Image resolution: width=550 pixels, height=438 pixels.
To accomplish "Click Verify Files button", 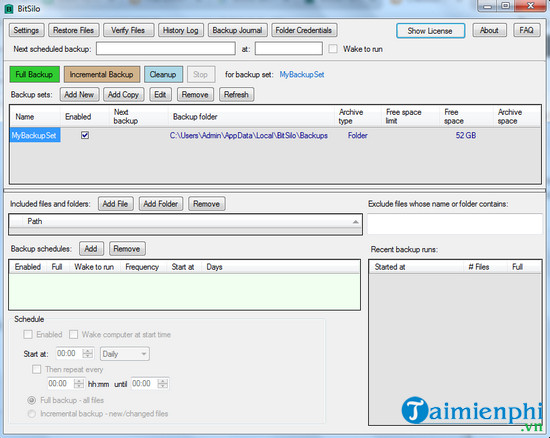I will point(128,30).
